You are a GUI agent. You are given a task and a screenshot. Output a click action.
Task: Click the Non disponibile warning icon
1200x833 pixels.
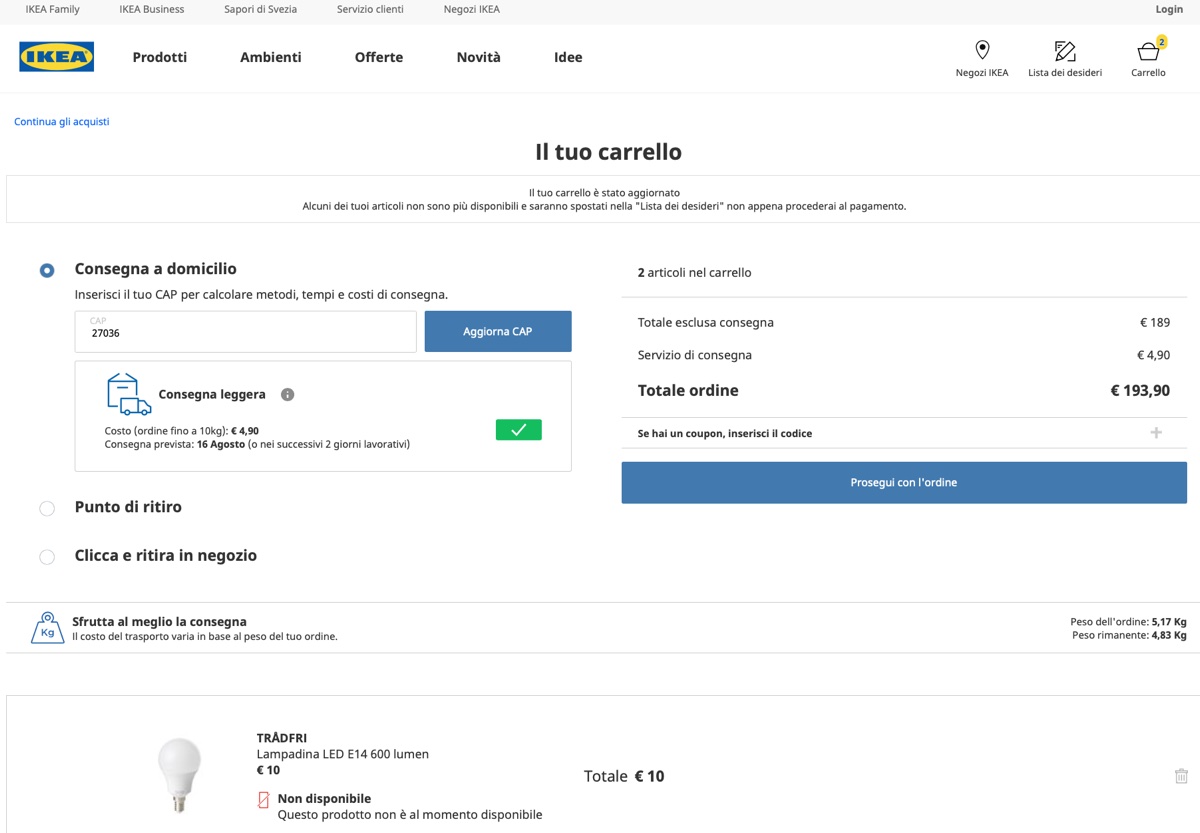264,799
